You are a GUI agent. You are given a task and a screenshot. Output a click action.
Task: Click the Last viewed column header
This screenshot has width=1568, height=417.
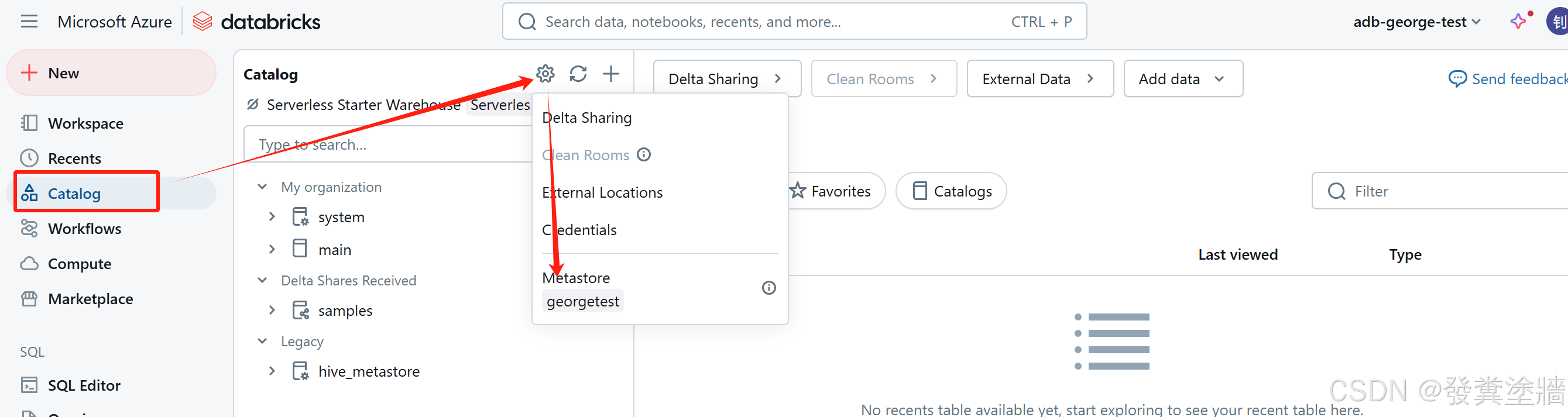(x=1237, y=254)
